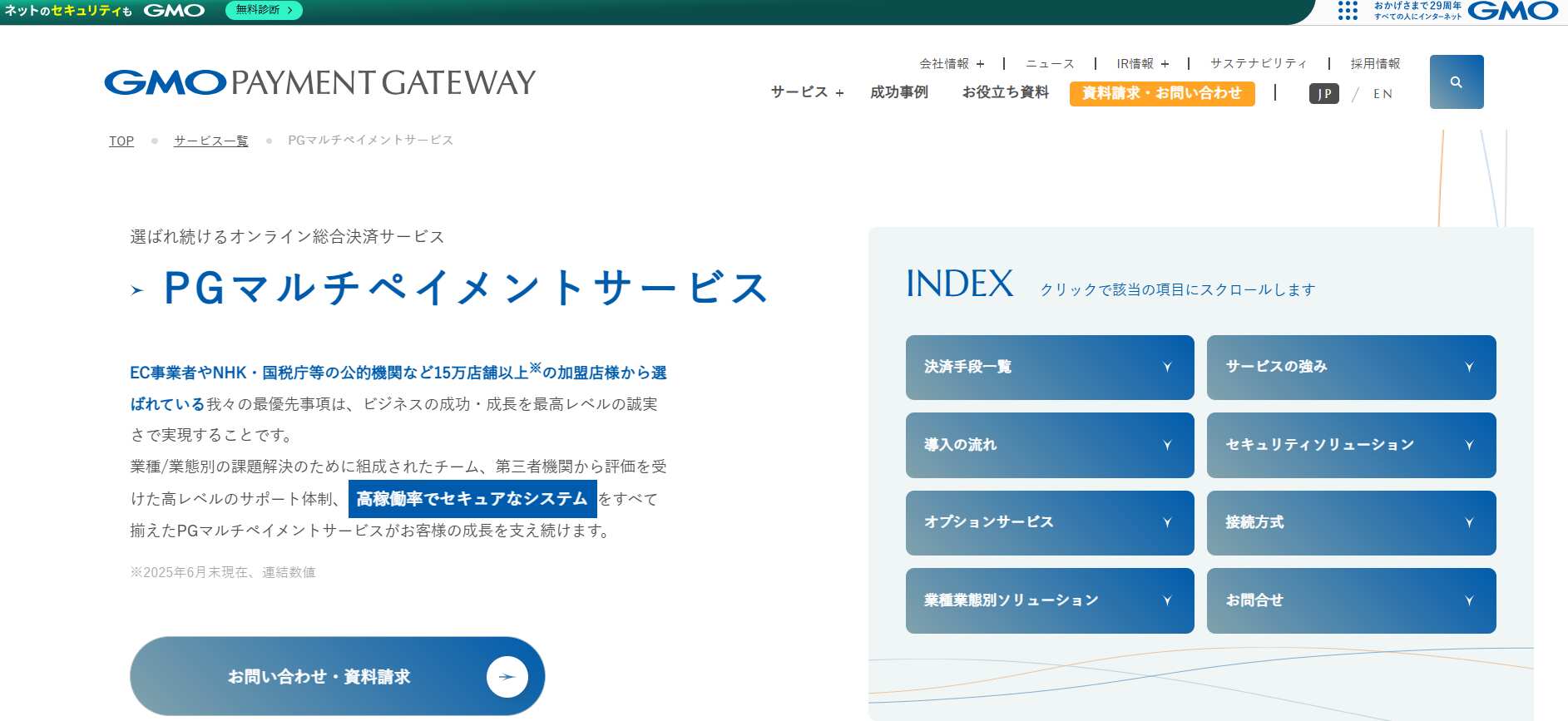Click chevron icon on 決済手段一覧 tile
This screenshot has height=721, width=1568.
click(x=1167, y=367)
